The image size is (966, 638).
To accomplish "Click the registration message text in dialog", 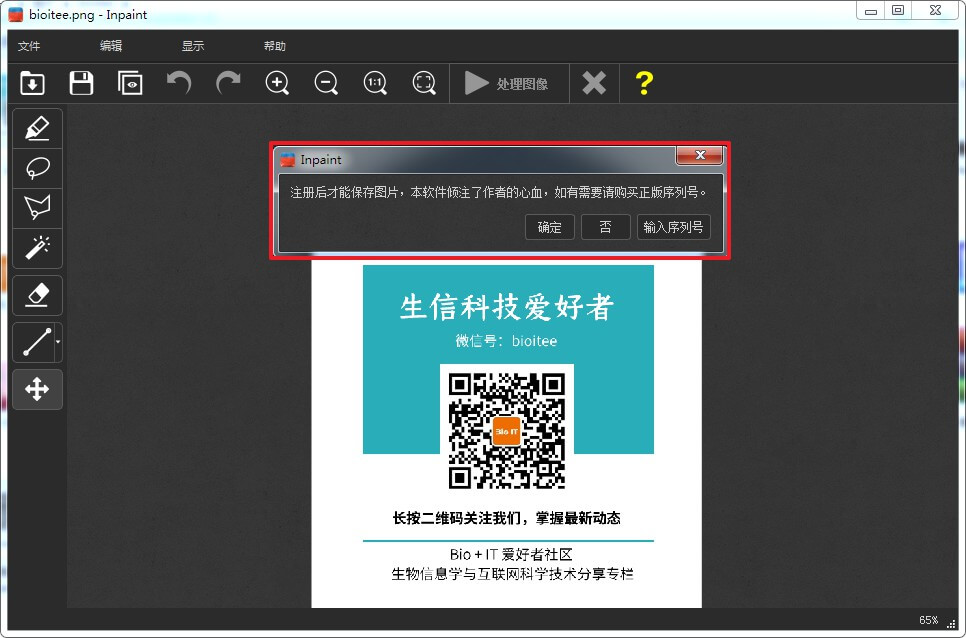I will [498, 193].
